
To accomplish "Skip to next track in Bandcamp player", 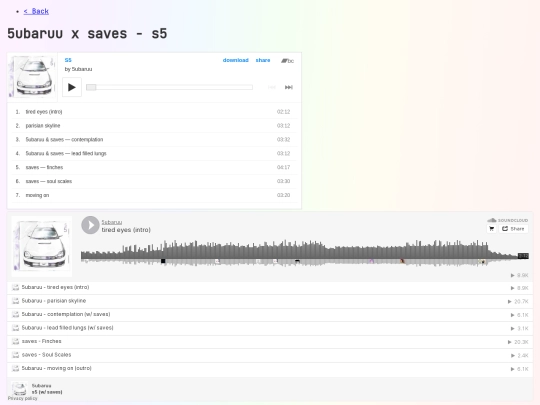I will pos(289,87).
